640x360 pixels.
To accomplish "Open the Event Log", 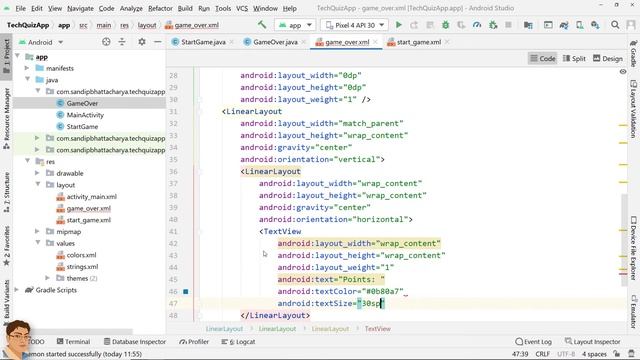I will coord(533,342).
